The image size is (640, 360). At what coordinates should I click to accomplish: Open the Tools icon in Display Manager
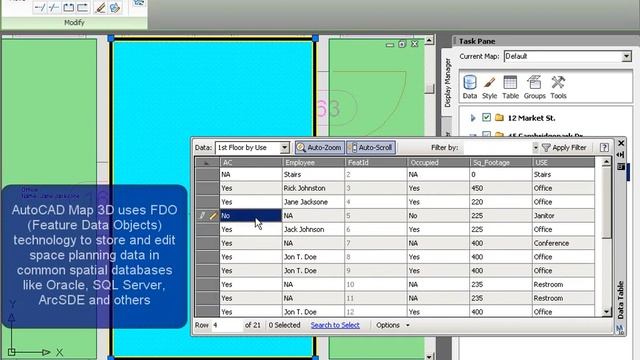(558, 87)
